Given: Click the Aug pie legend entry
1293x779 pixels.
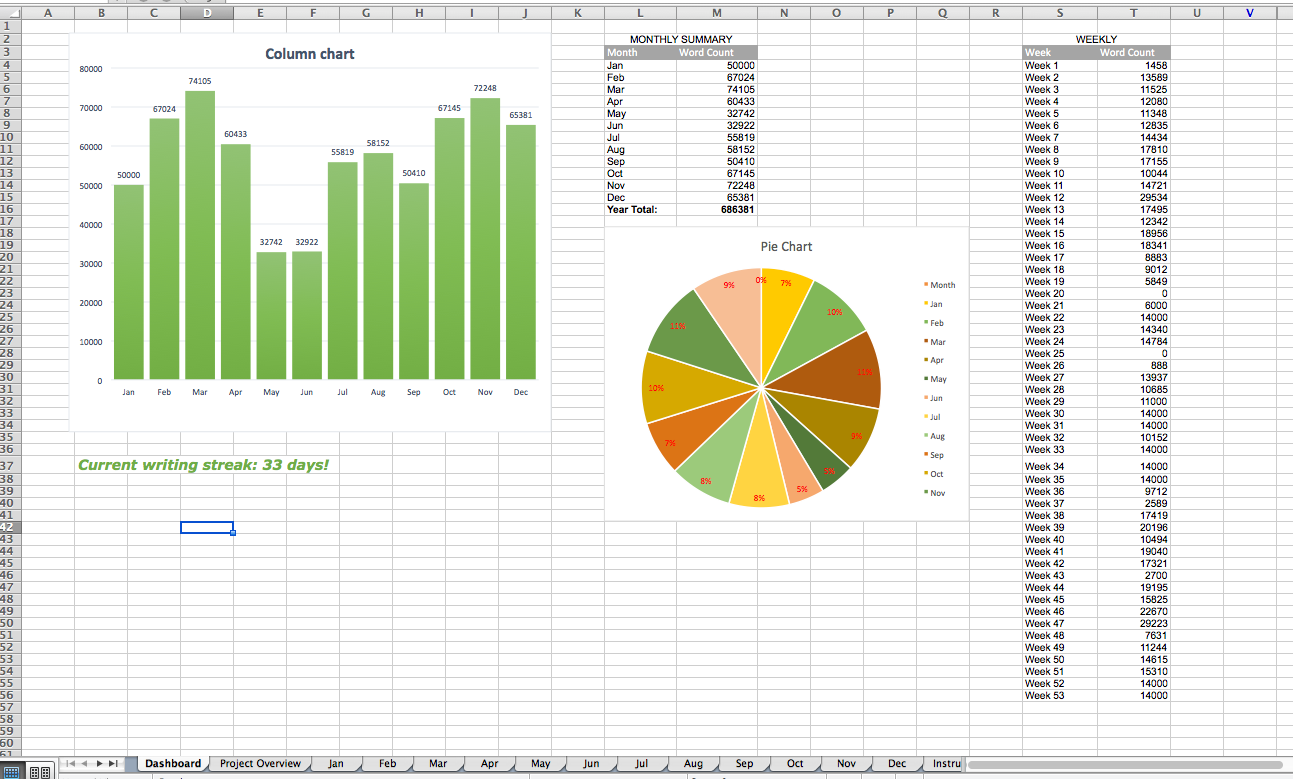Looking at the screenshot, I should tap(935, 436).
